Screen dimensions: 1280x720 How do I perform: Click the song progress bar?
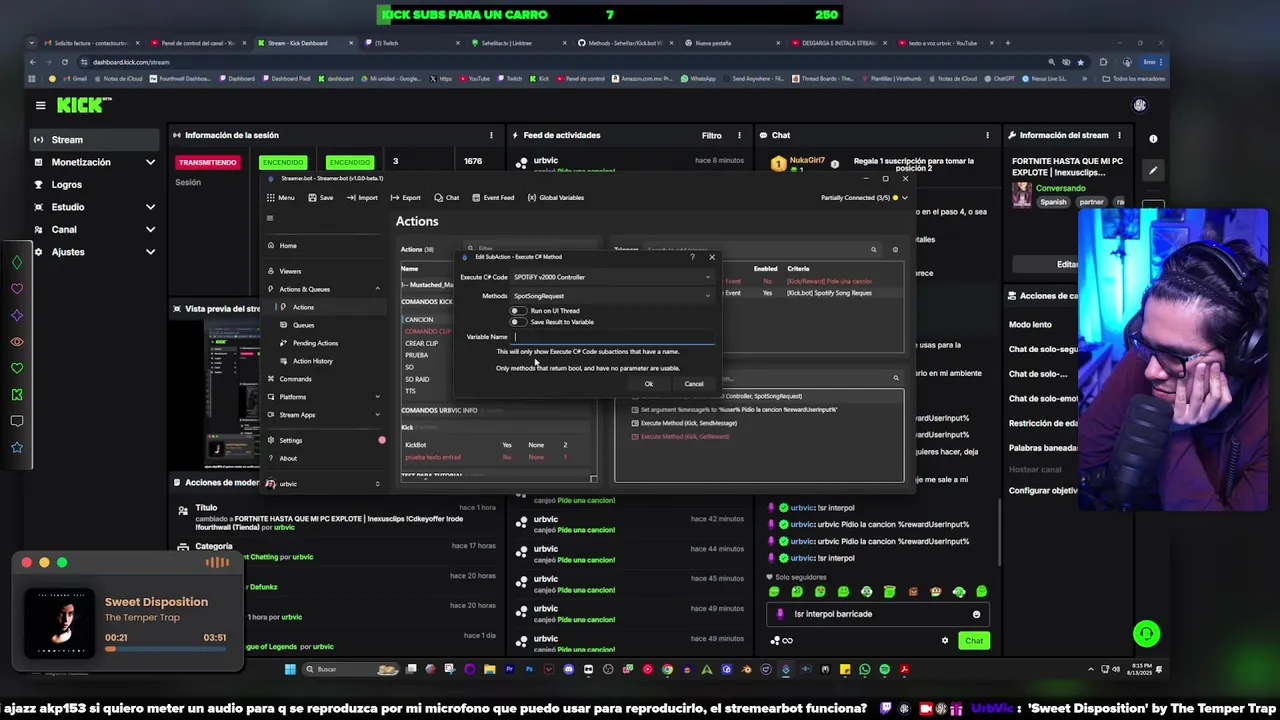[x=165, y=649]
